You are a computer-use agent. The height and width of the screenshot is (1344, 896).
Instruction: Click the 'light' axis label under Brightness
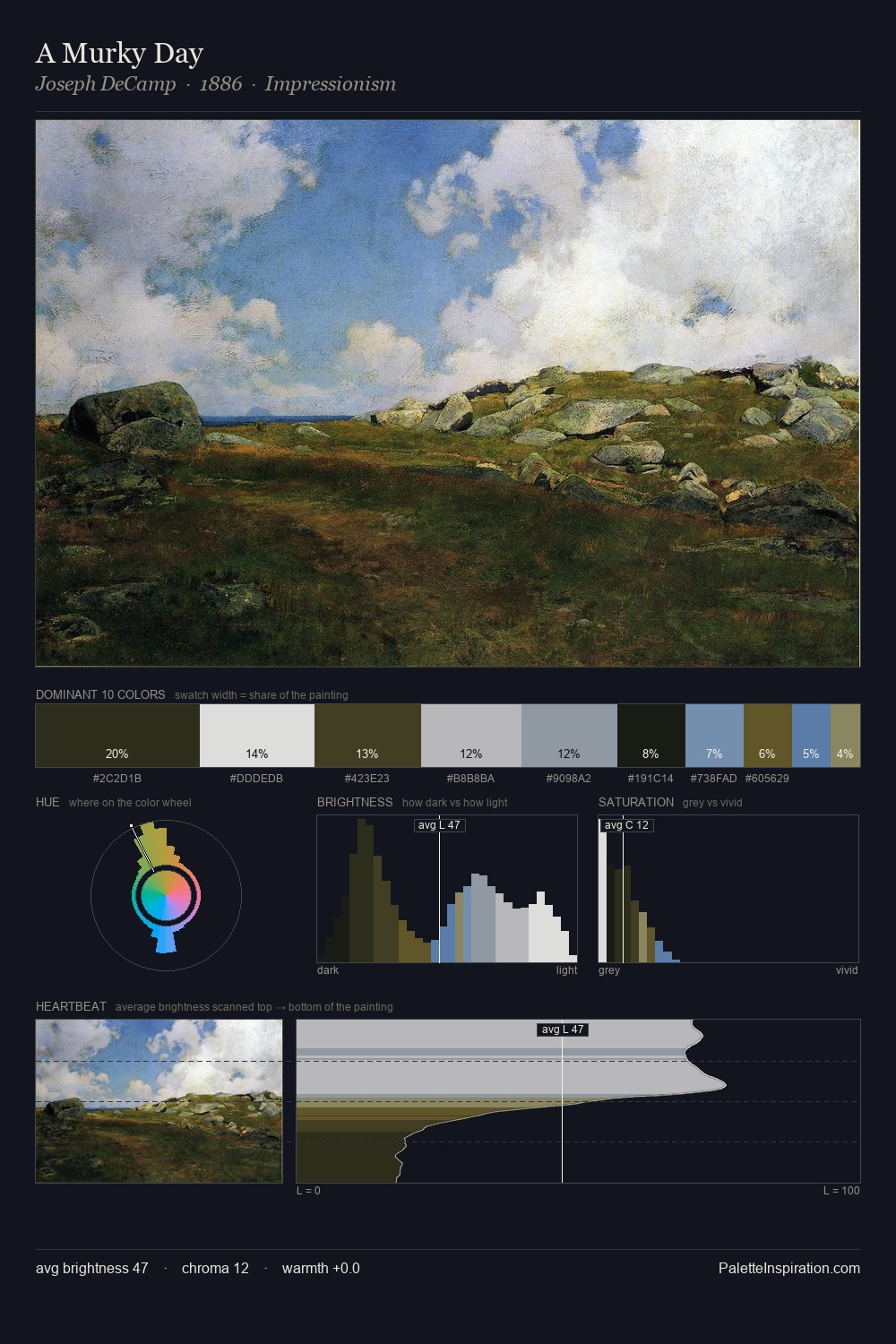567,970
